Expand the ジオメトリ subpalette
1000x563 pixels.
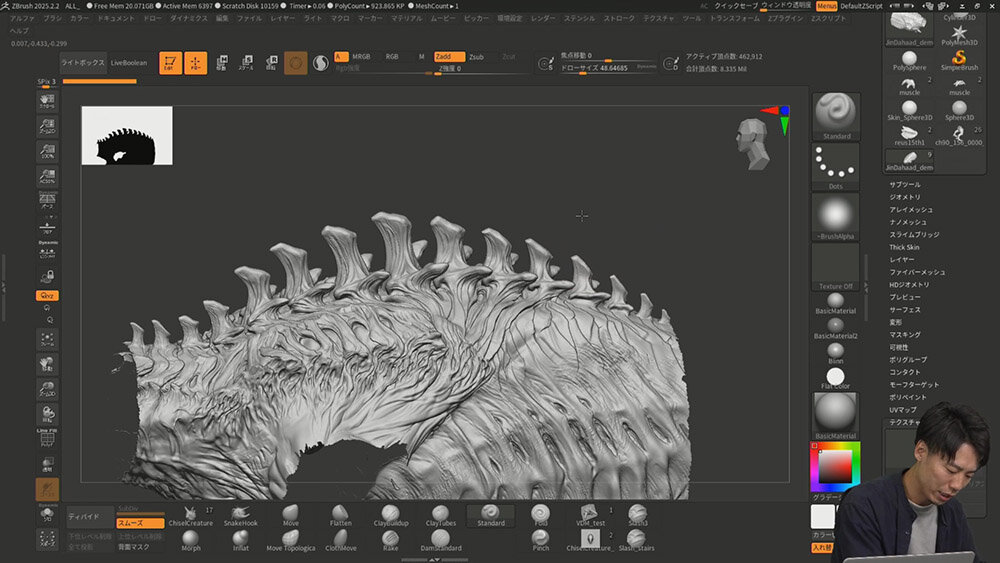[904, 197]
